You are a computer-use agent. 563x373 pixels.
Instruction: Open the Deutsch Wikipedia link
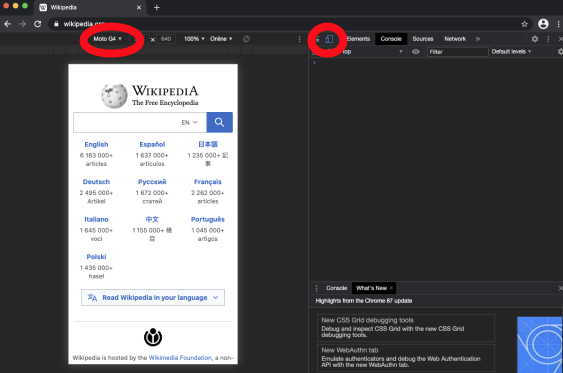(96, 182)
